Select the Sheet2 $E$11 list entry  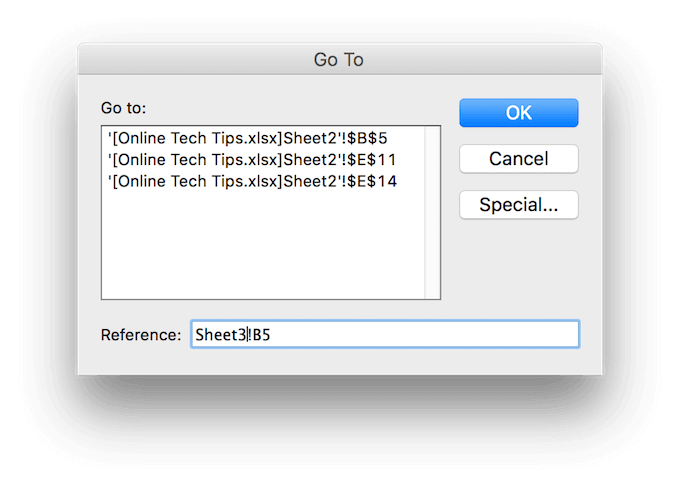(x=254, y=160)
